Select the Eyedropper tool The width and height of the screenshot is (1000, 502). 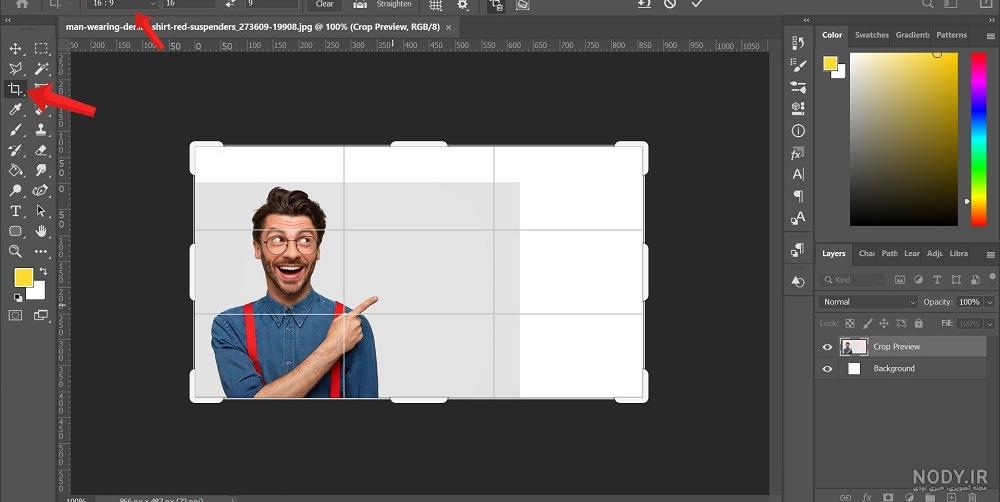point(15,110)
